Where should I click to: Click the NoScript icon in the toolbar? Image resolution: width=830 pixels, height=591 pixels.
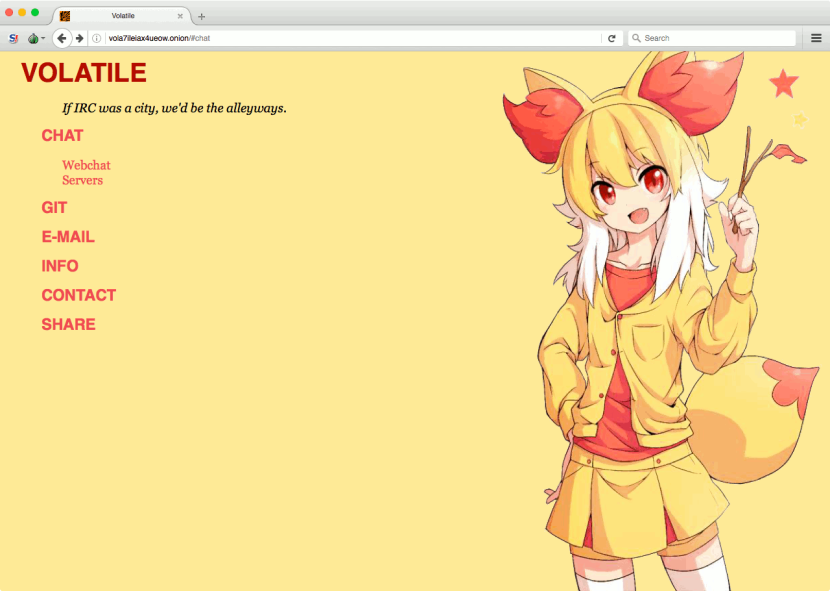[x=13, y=38]
